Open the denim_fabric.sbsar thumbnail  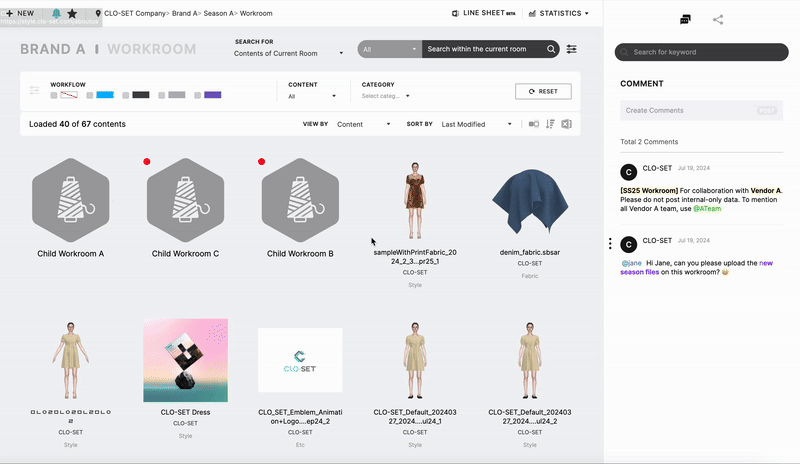coord(530,202)
